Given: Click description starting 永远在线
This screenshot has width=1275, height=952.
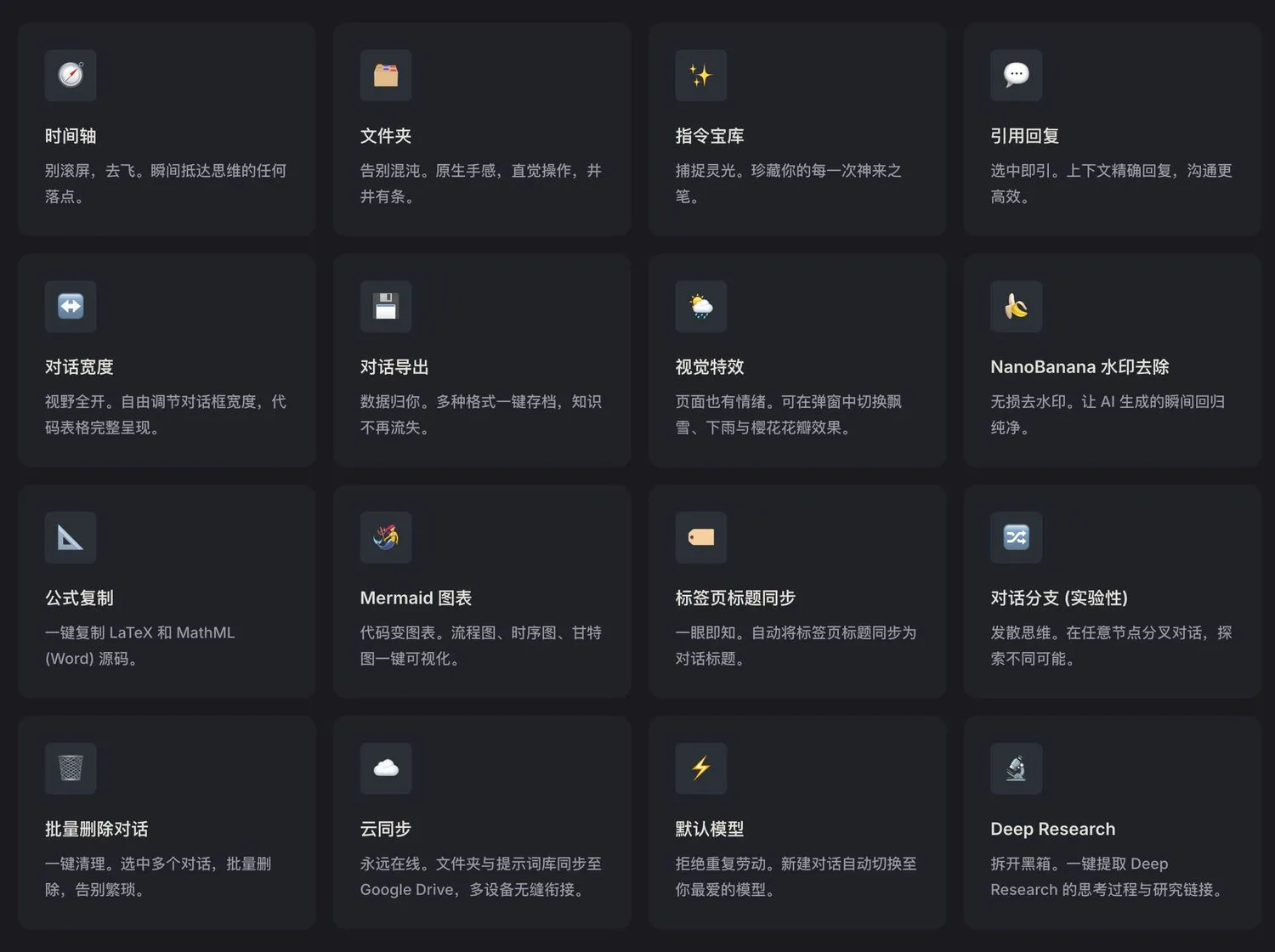Looking at the screenshot, I should (x=481, y=877).
